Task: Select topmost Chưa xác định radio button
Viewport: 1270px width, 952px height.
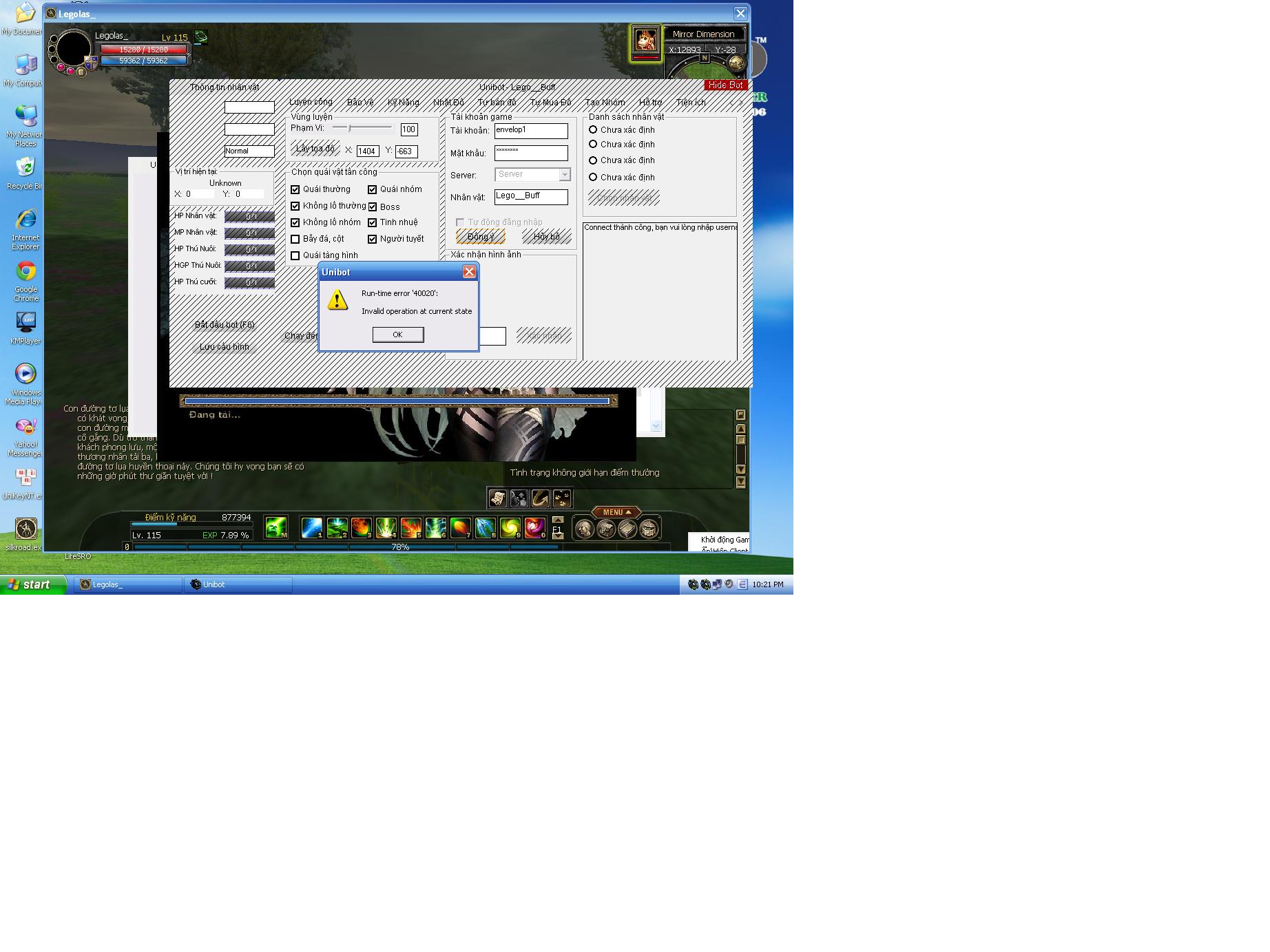Action: [x=593, y=129]
